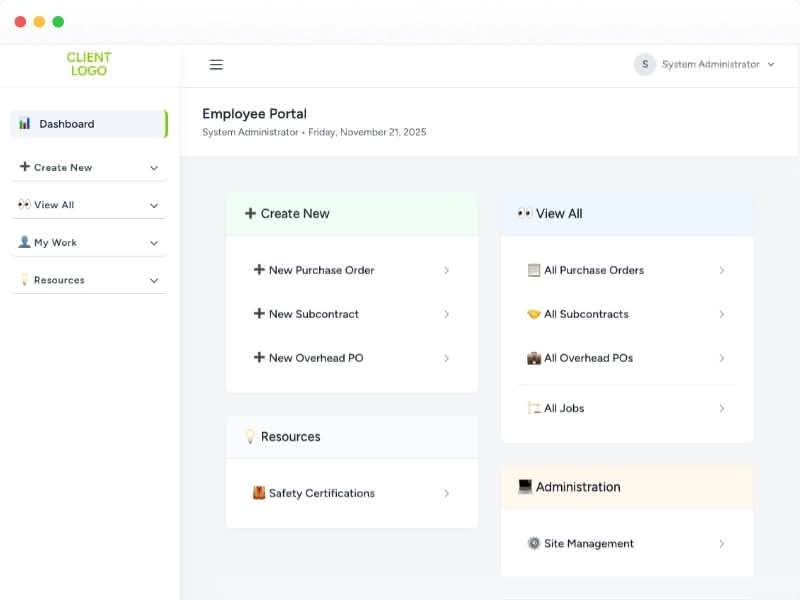
Task: Click the Site Management gear icon
Action: 532,543
